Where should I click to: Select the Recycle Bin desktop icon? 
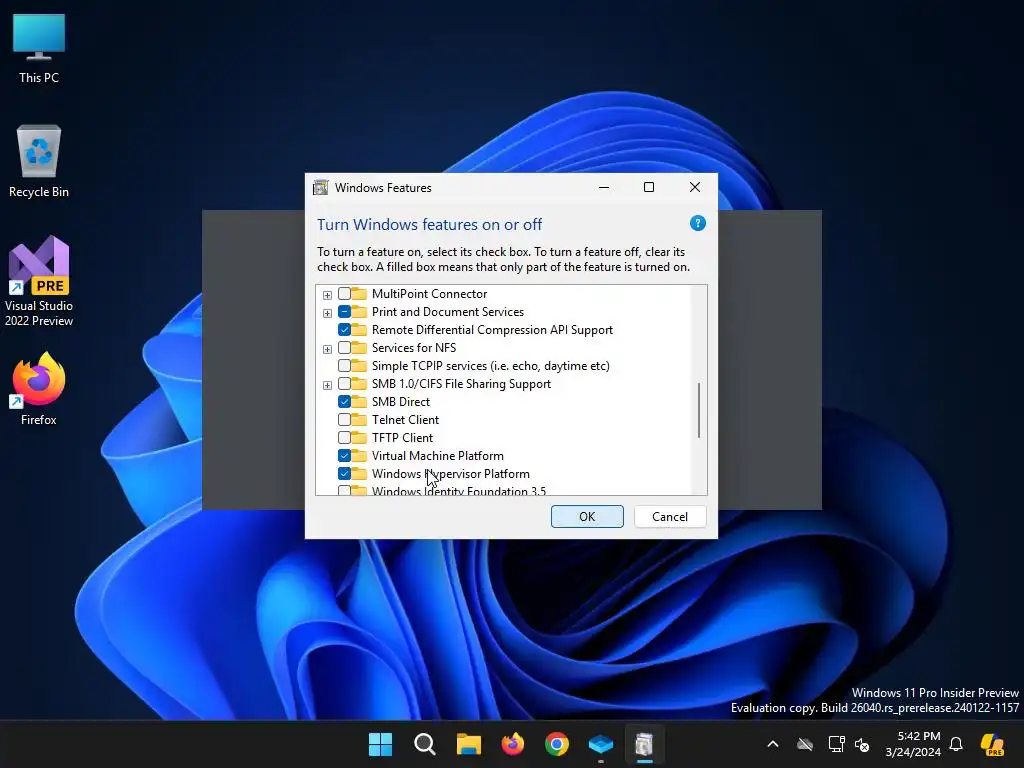(x=39, y=161)
